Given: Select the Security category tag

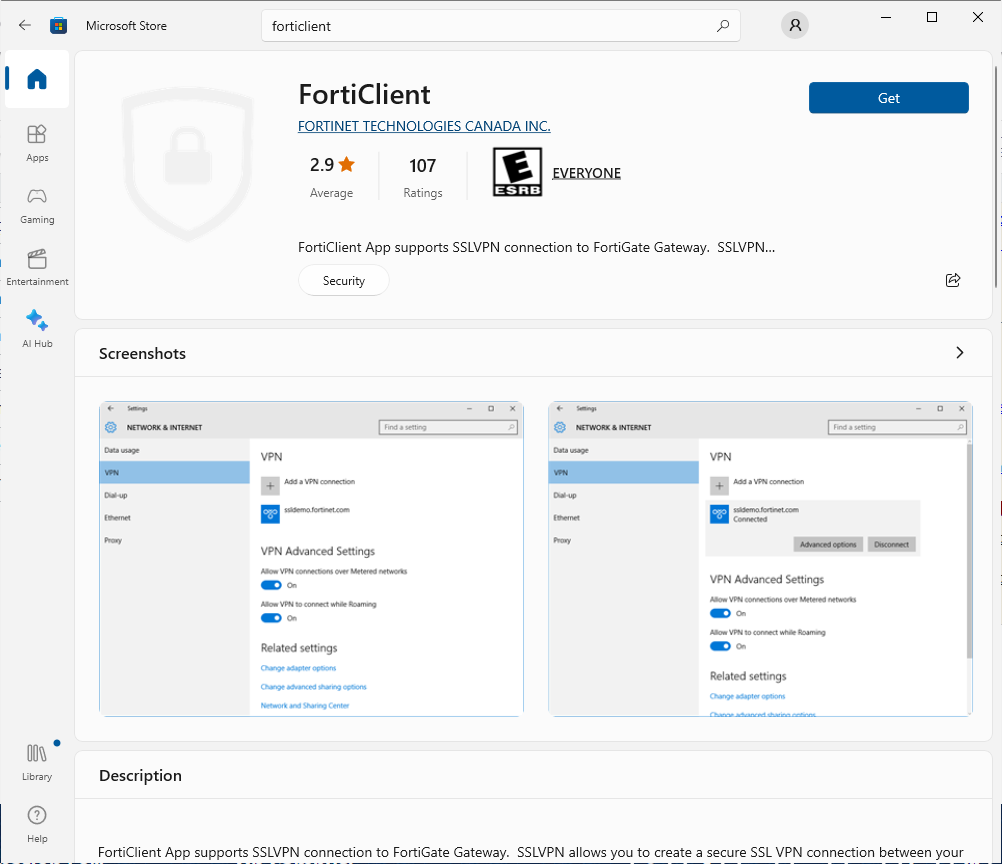Looking at the screenshot, I should (x=344, y=281).
